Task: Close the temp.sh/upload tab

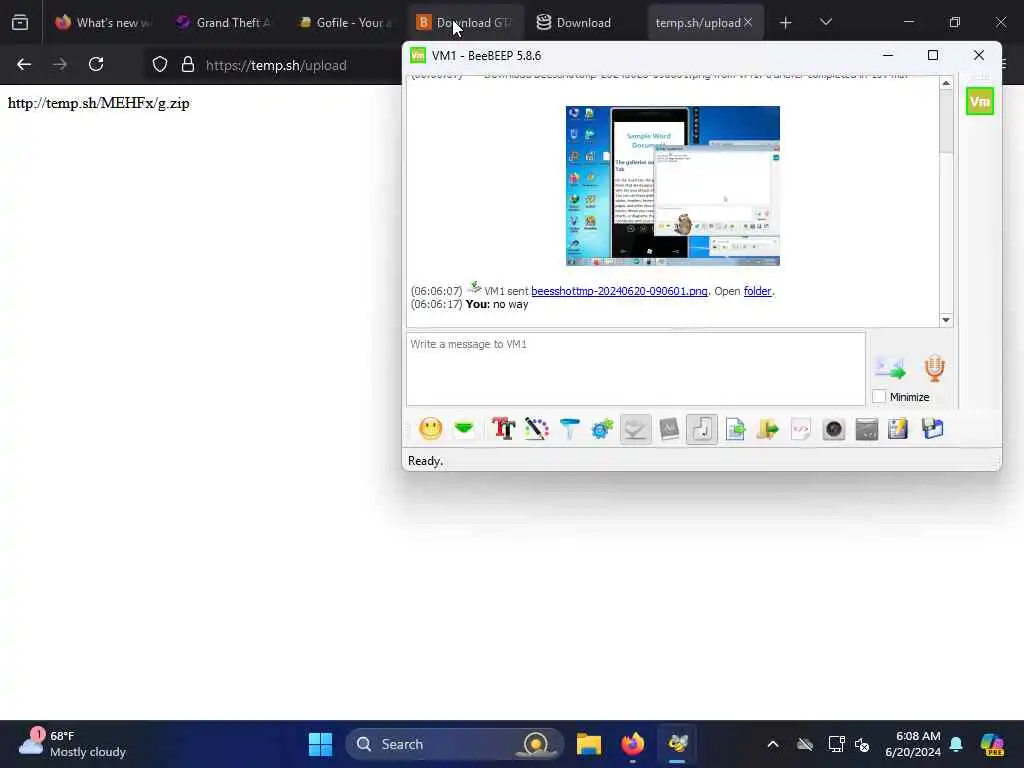Action: point(748,23)
